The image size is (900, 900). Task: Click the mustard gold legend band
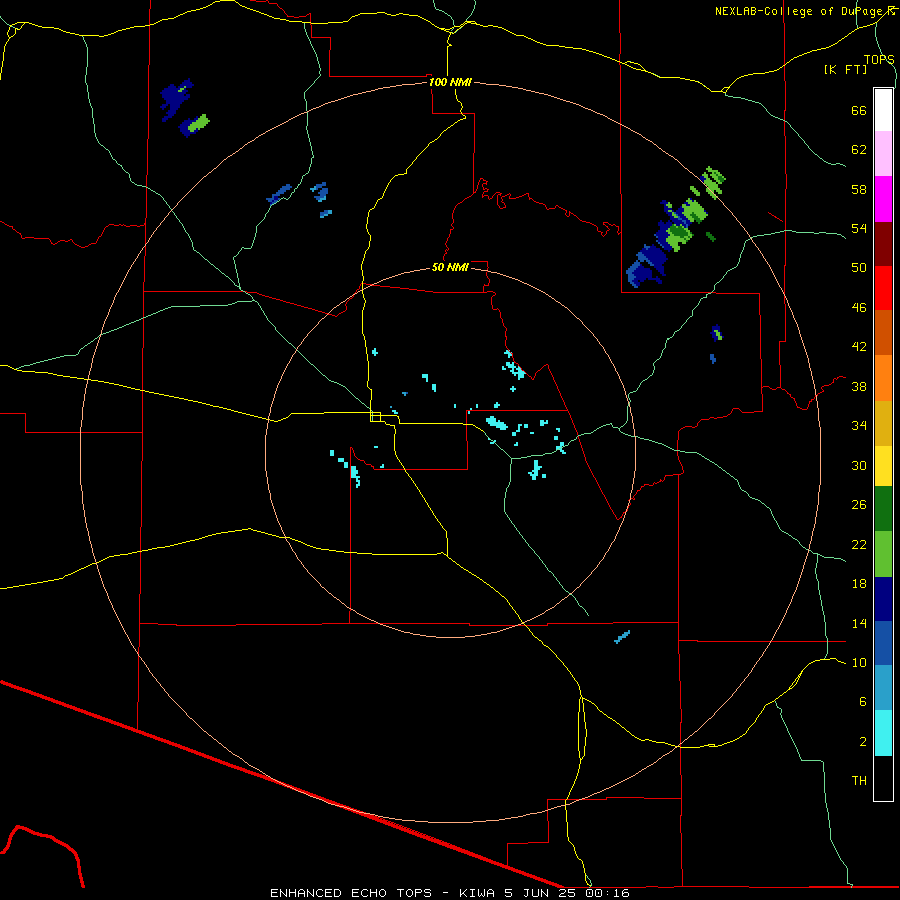point(883,423)
